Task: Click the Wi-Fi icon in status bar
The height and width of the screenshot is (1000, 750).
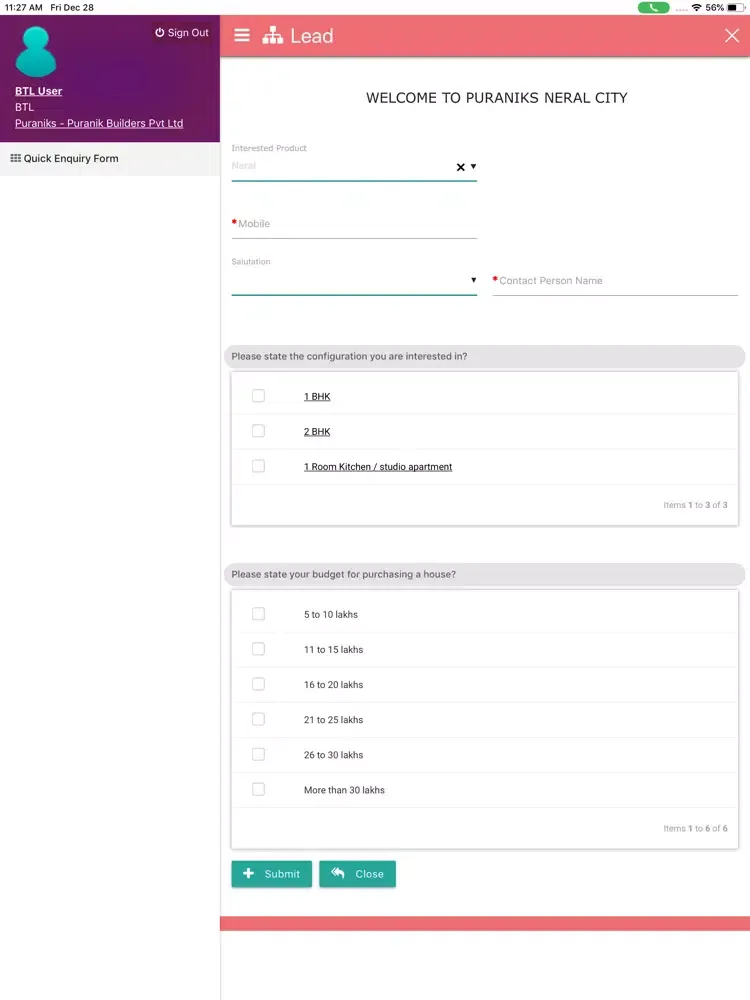Action: point(696,8)
